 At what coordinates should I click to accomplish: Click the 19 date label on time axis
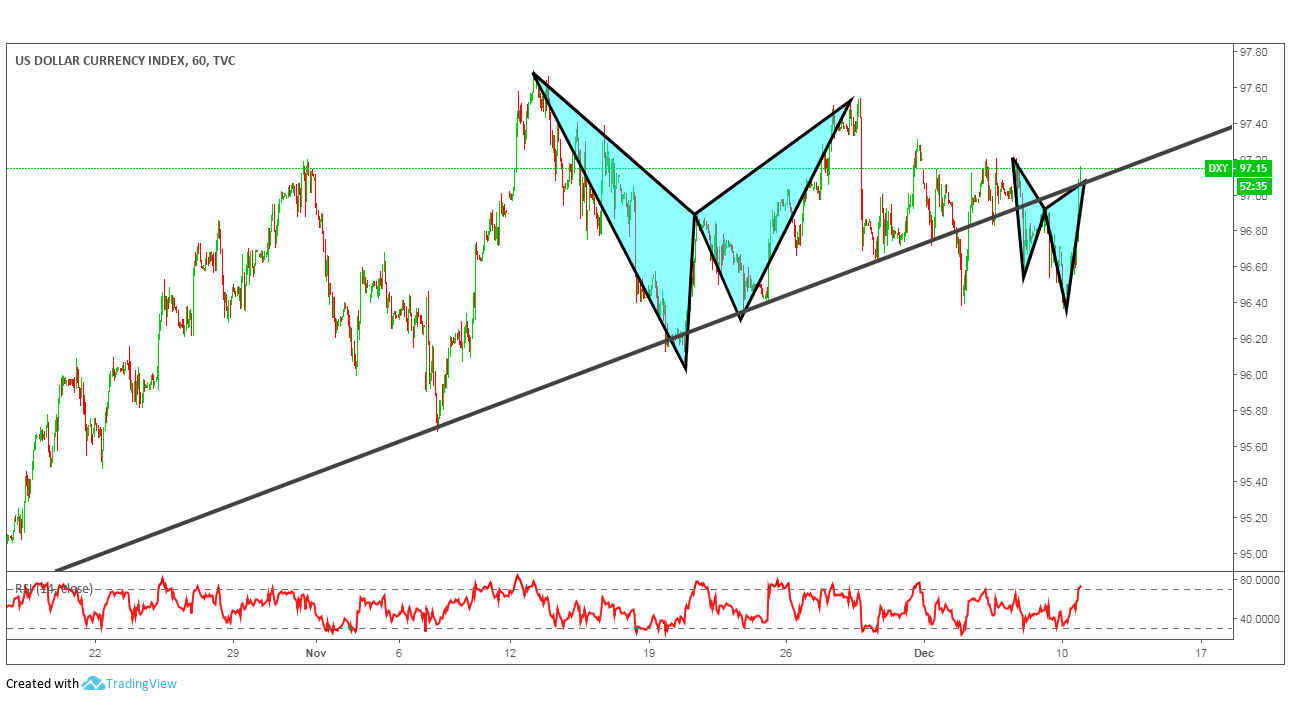pyautogui.click(x=648, y=652)
